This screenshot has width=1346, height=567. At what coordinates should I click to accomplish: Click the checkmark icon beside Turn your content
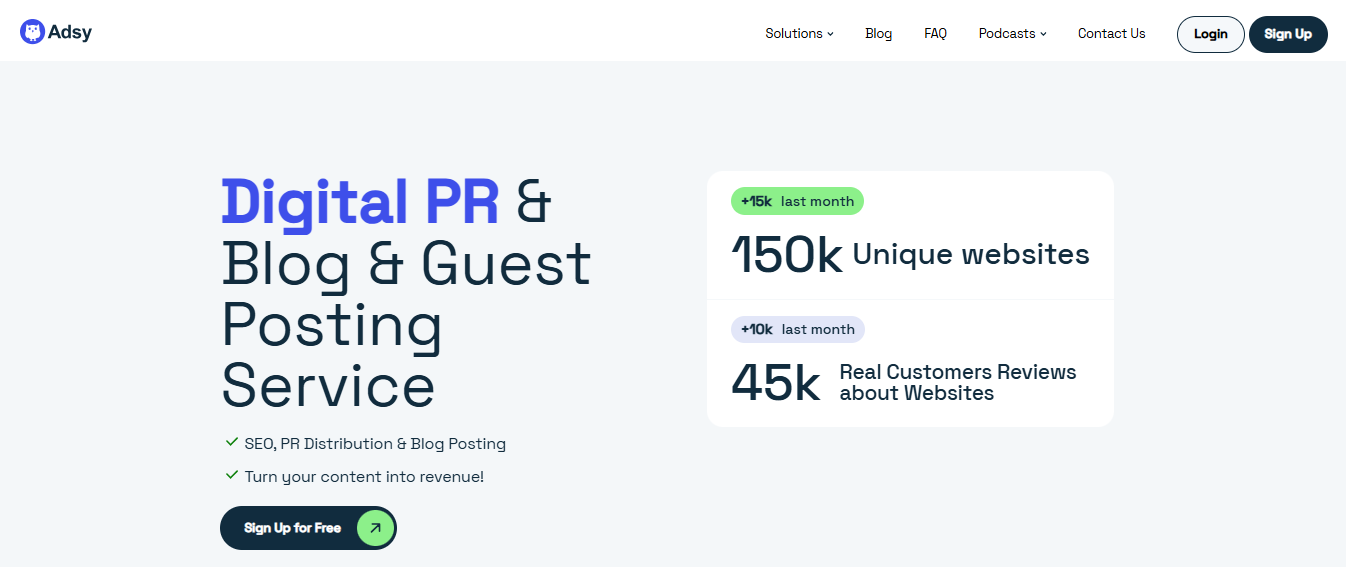[x=231, y=475]
